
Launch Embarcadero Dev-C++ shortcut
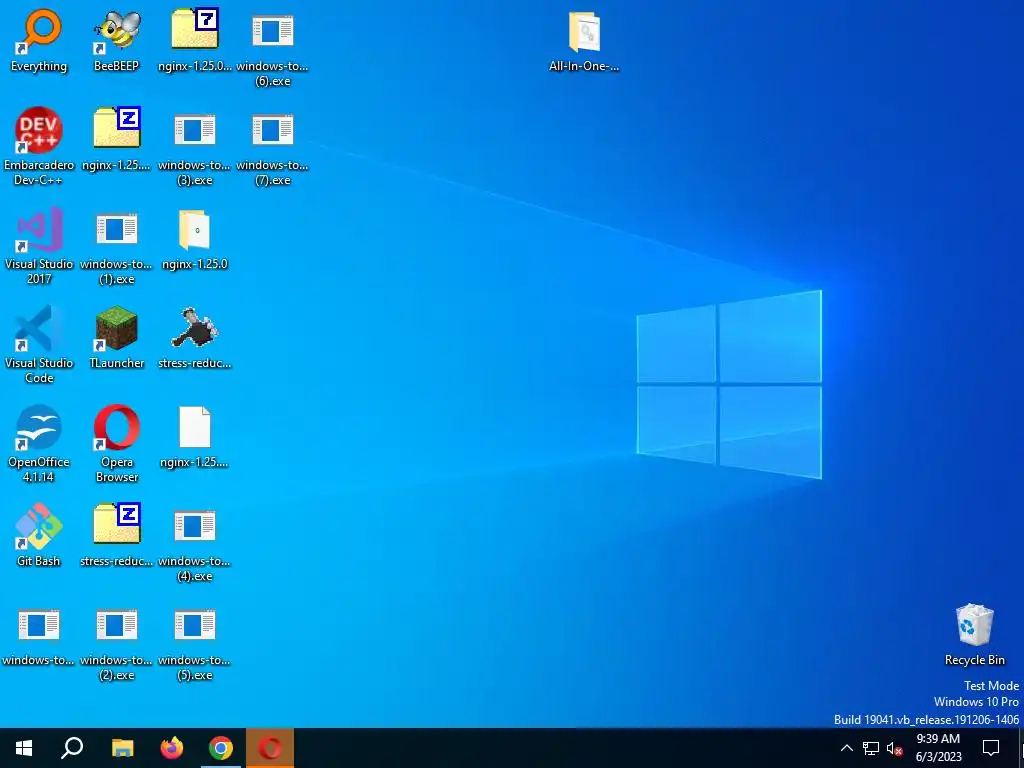click(39, 146)
